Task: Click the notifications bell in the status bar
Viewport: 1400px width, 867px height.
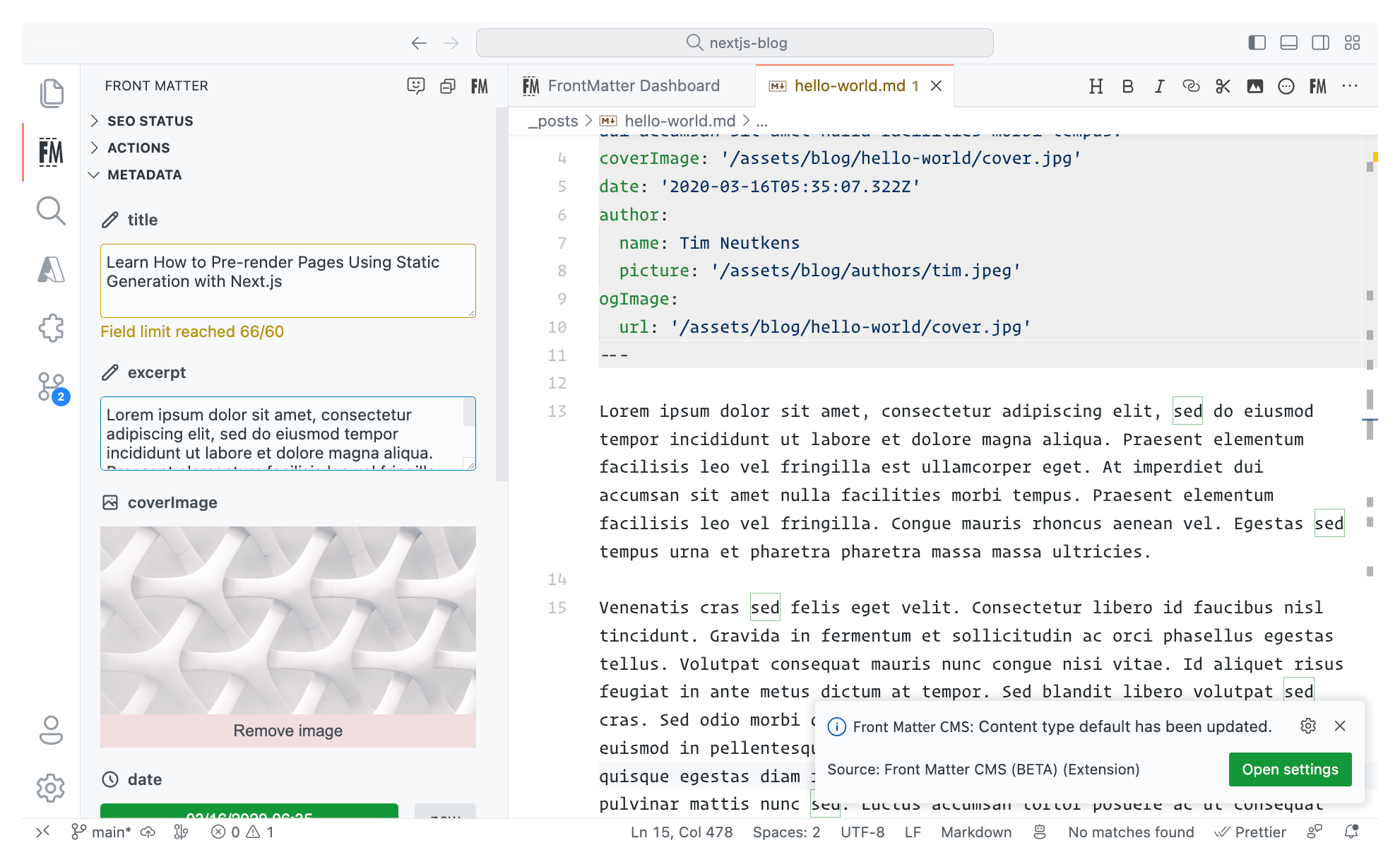Action: click(1352, 832)
